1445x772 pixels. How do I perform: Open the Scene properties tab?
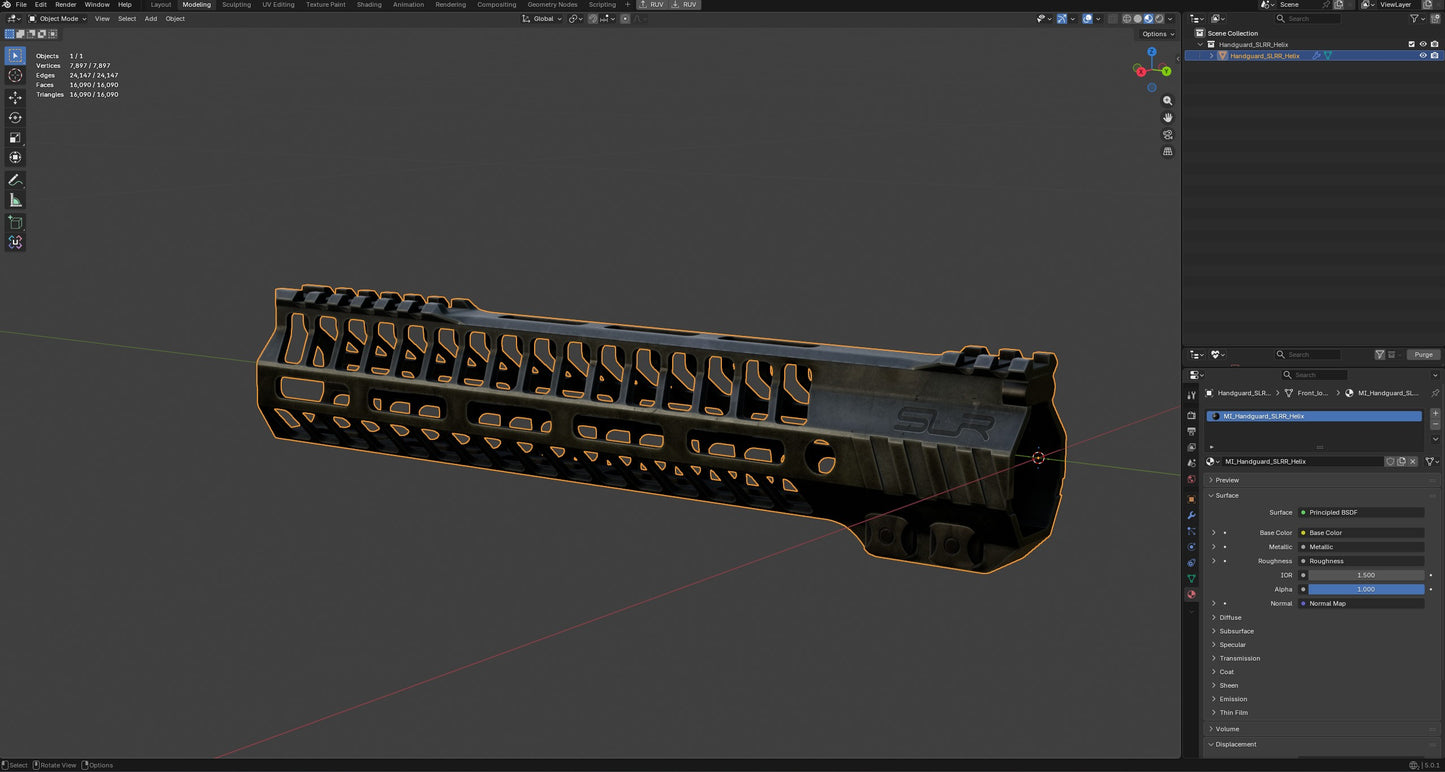(x=1191, y=463)
